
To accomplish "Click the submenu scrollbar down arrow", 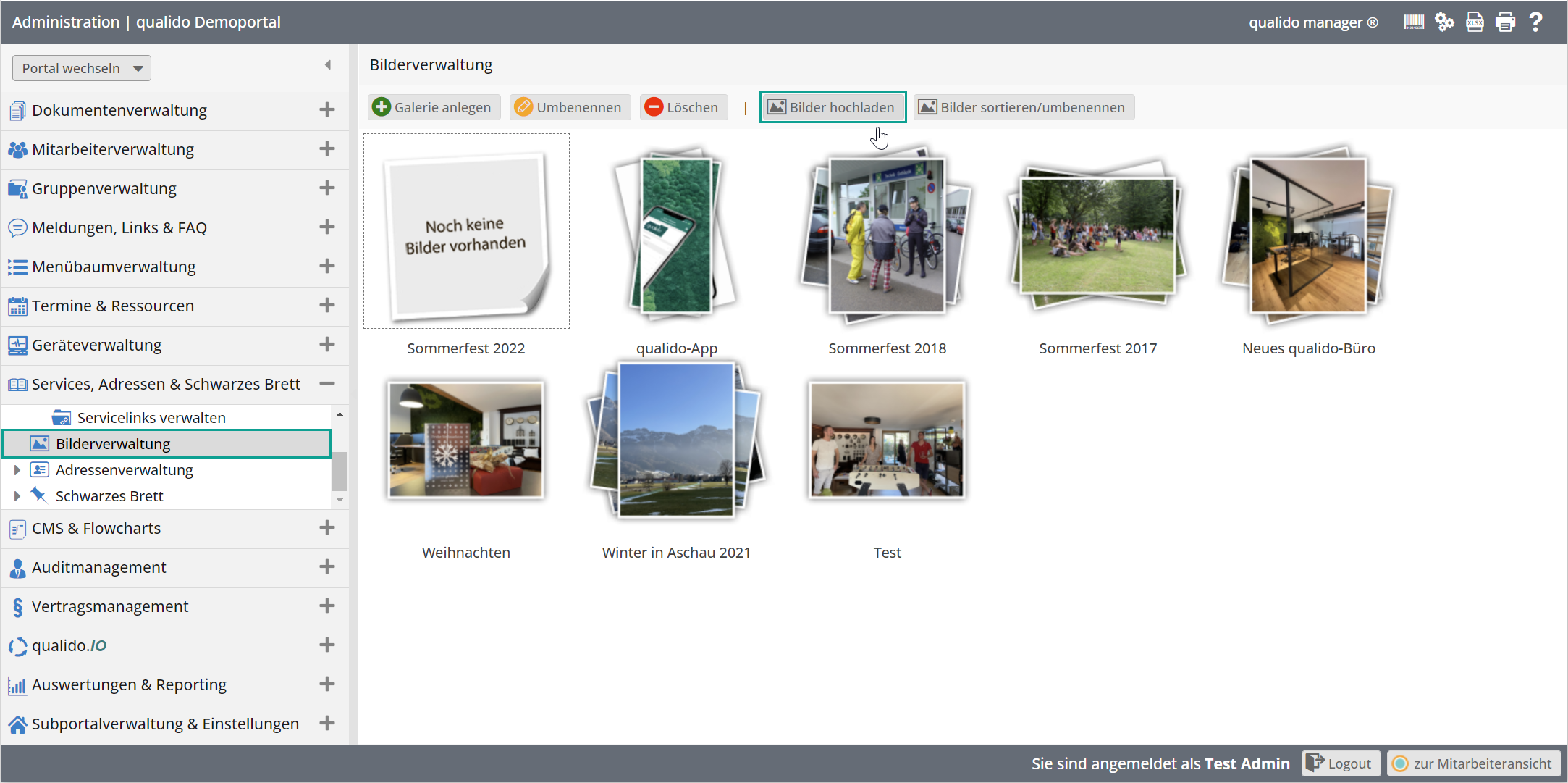I will click(x=340, y=500).
